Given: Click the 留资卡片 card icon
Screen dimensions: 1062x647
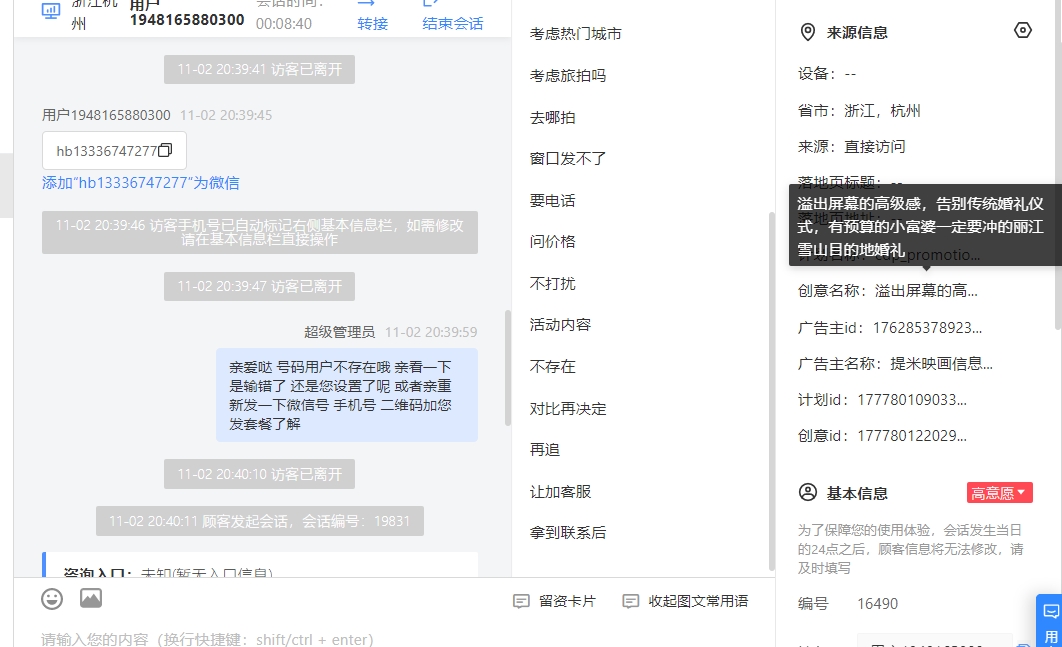Looking at the screenshot, I should click(x=521, y=602).
